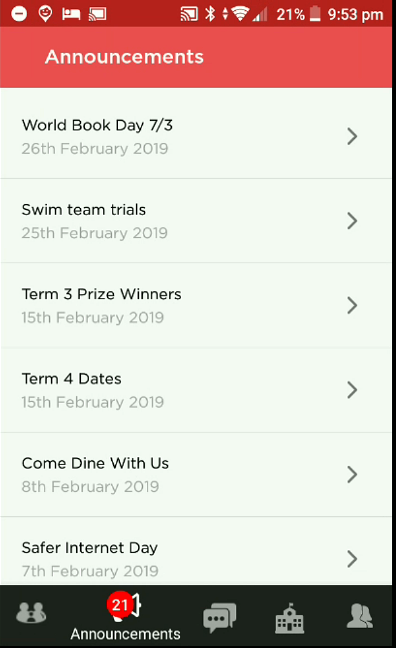Expand the Swim team trials chevron

[x=352, y=221]
